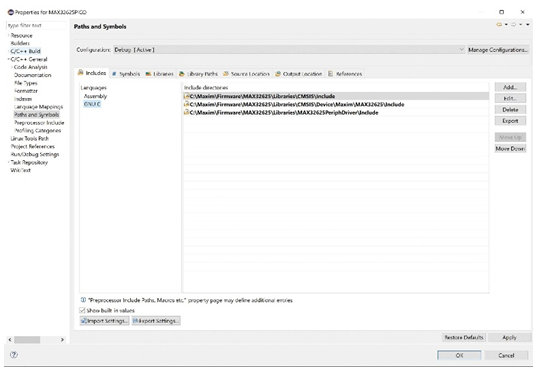This screenshot has width=539, height=370.
Task: Switch to the Libraries tab
Action: 160,74
